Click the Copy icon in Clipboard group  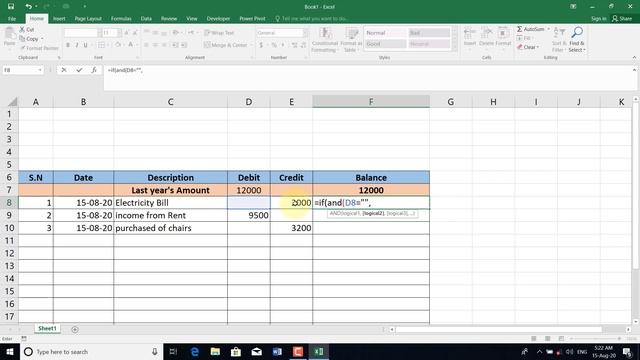pyautogui.click(x=22, y=39)
